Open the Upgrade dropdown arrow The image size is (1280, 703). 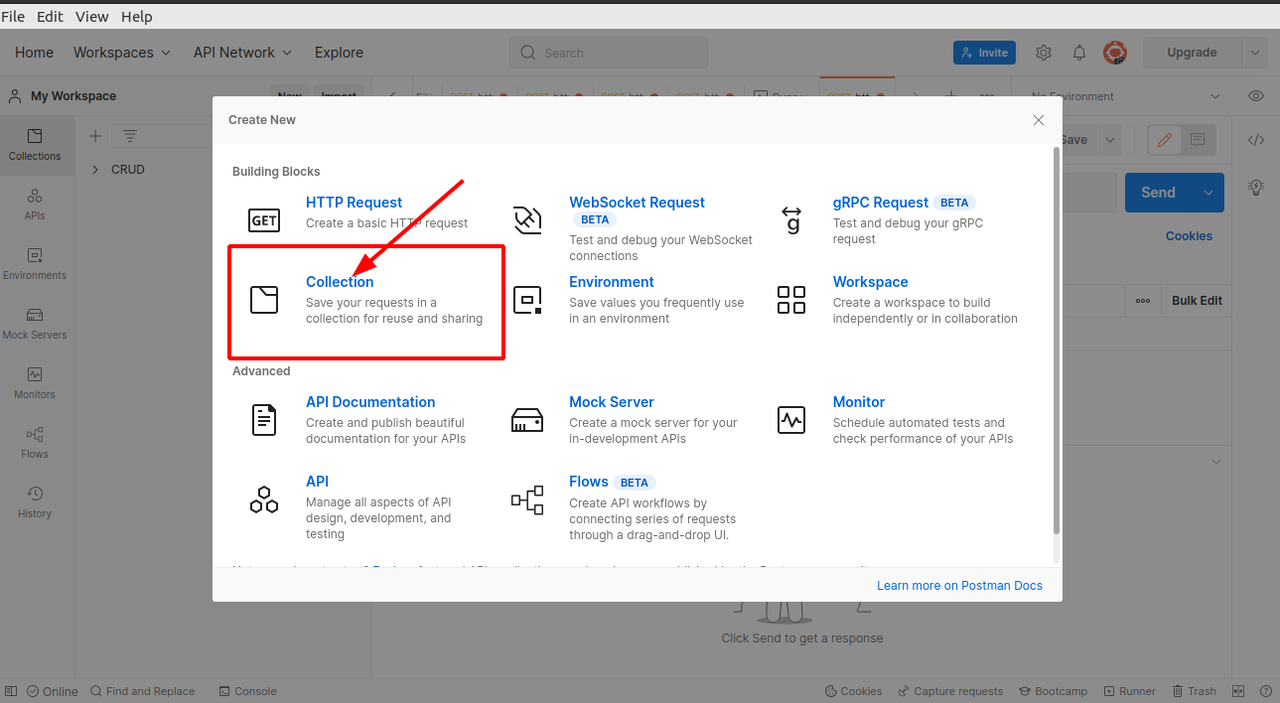point(1254,52)
